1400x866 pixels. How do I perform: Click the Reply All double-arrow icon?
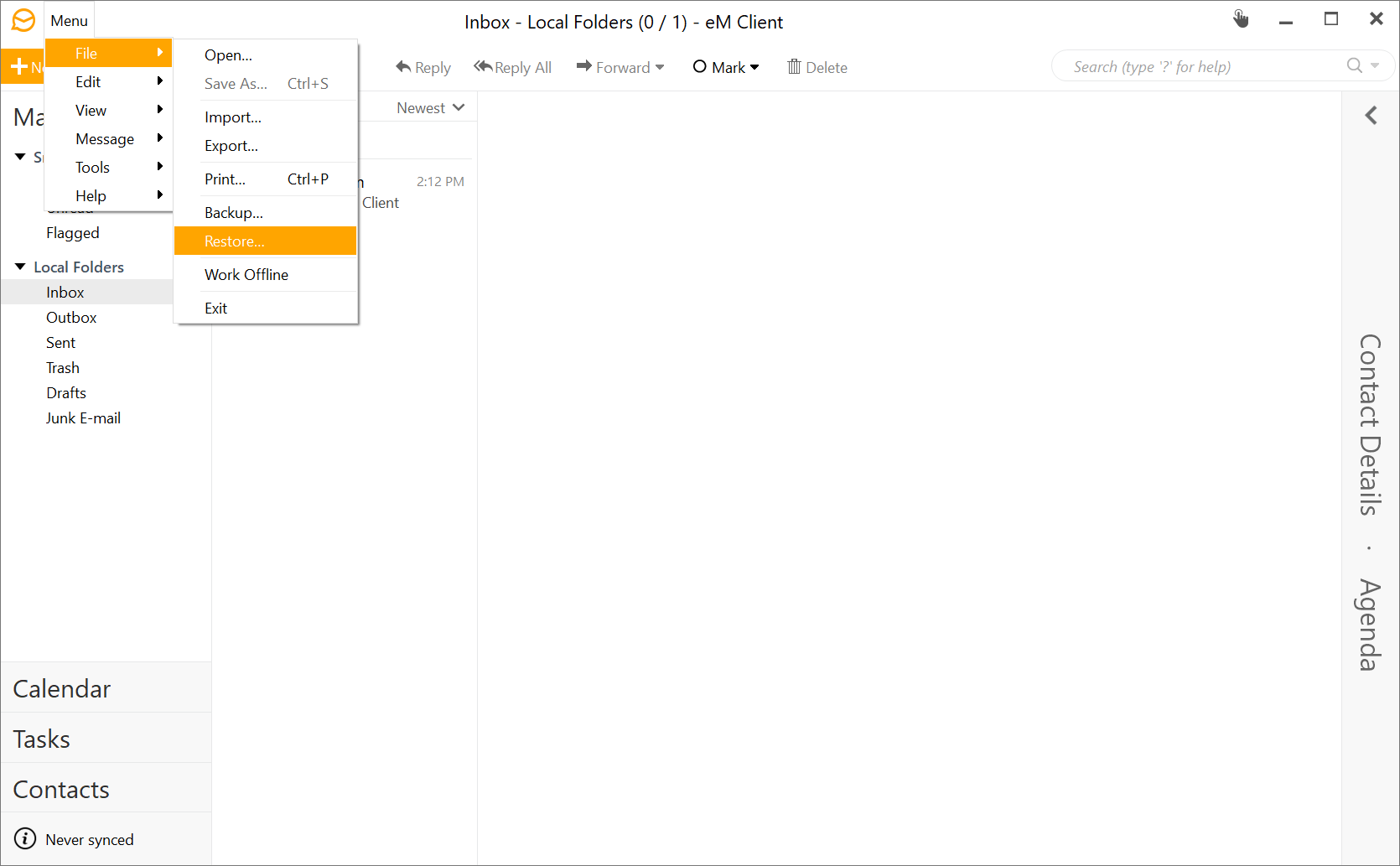[483, 66]
